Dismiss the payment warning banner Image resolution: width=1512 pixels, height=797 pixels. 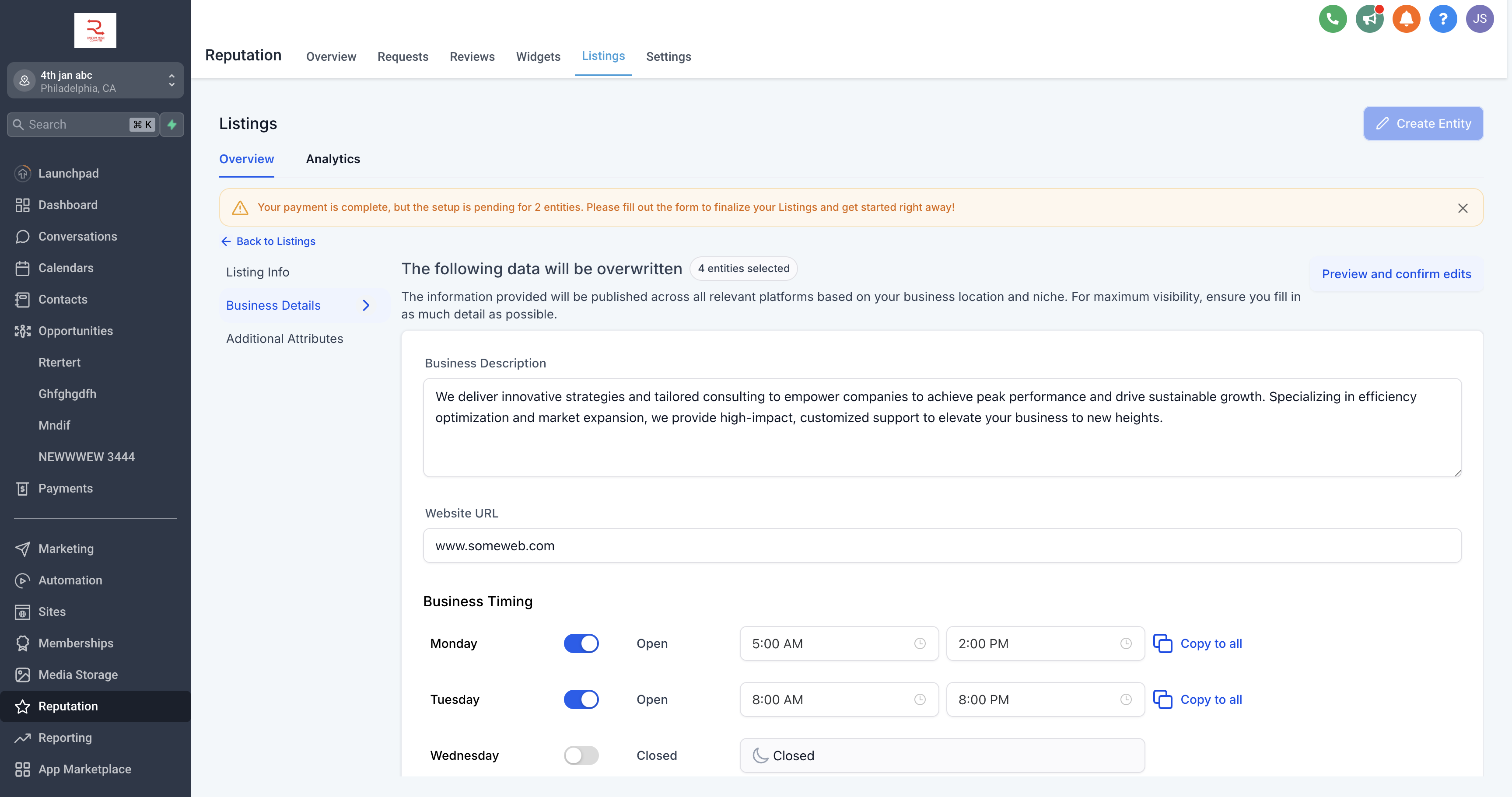click(1463, 208)
